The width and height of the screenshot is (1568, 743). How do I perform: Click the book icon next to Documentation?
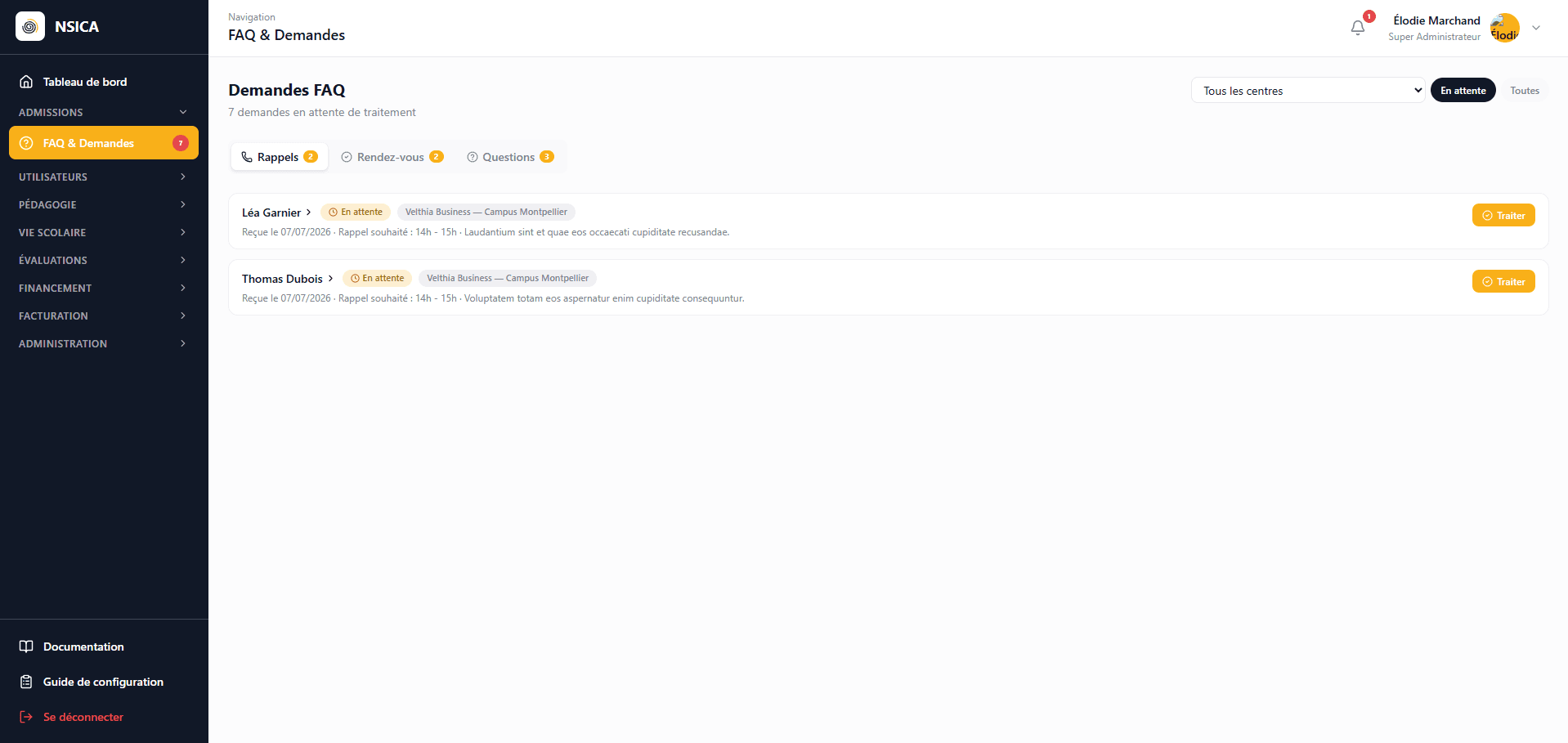[x=26, y=647]
